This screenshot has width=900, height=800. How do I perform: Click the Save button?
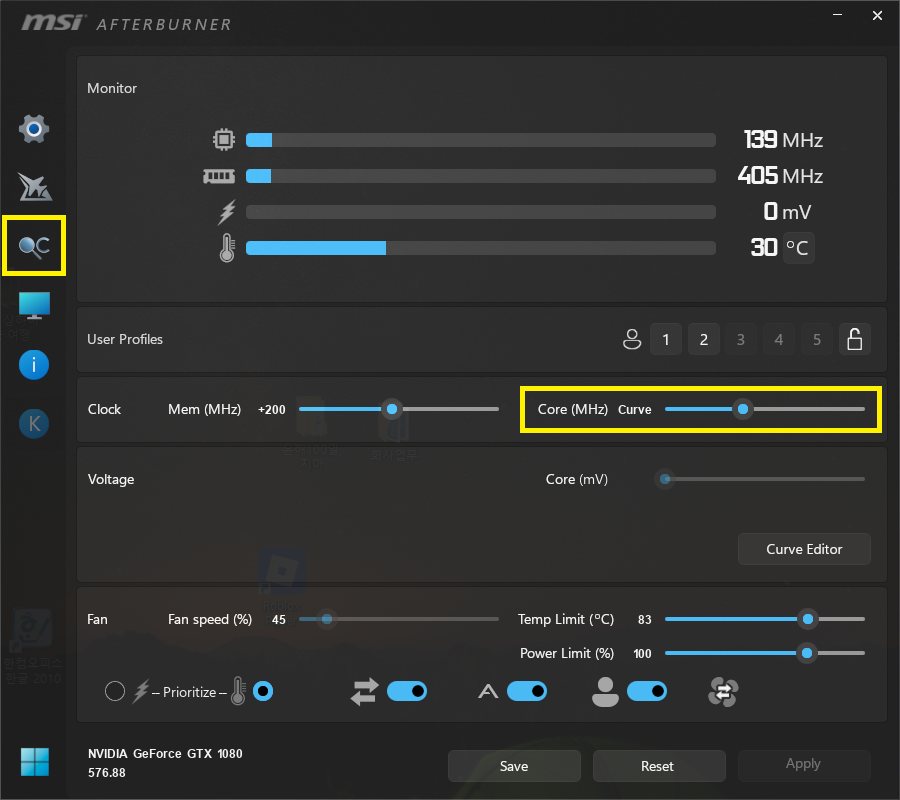click(x=514, y=766)
